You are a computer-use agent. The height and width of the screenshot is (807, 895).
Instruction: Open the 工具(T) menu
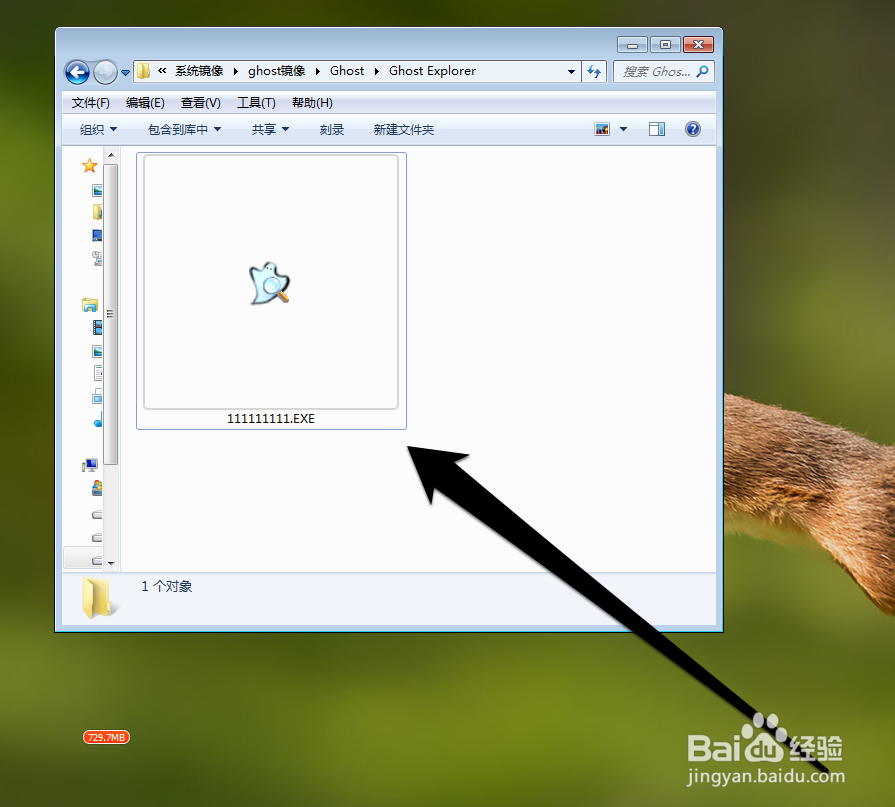[256, 103]
